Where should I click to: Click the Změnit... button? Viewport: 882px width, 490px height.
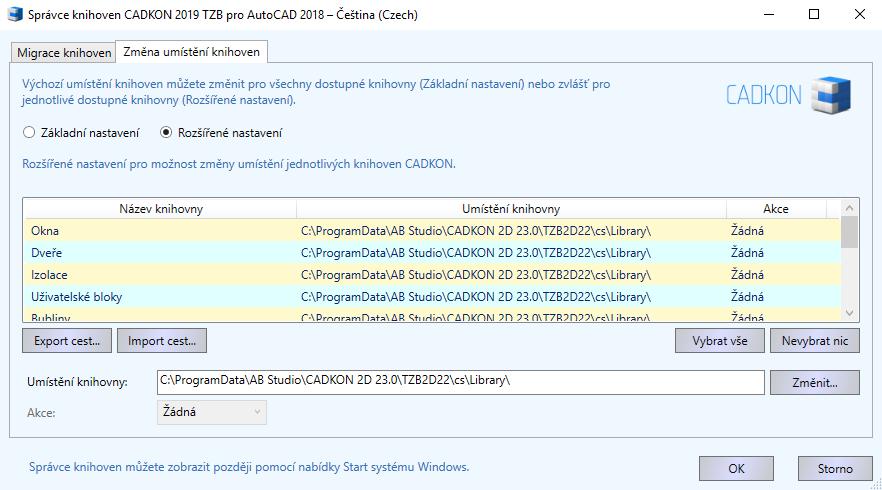click(x=814, y=383)
